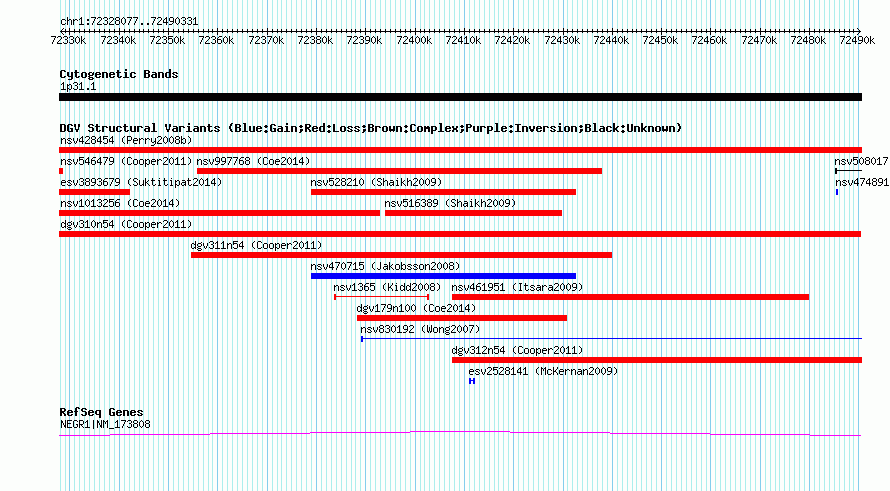Open the RefSeq Genes track heading
This screenshot has height=491, width=890.
[101, 412]
